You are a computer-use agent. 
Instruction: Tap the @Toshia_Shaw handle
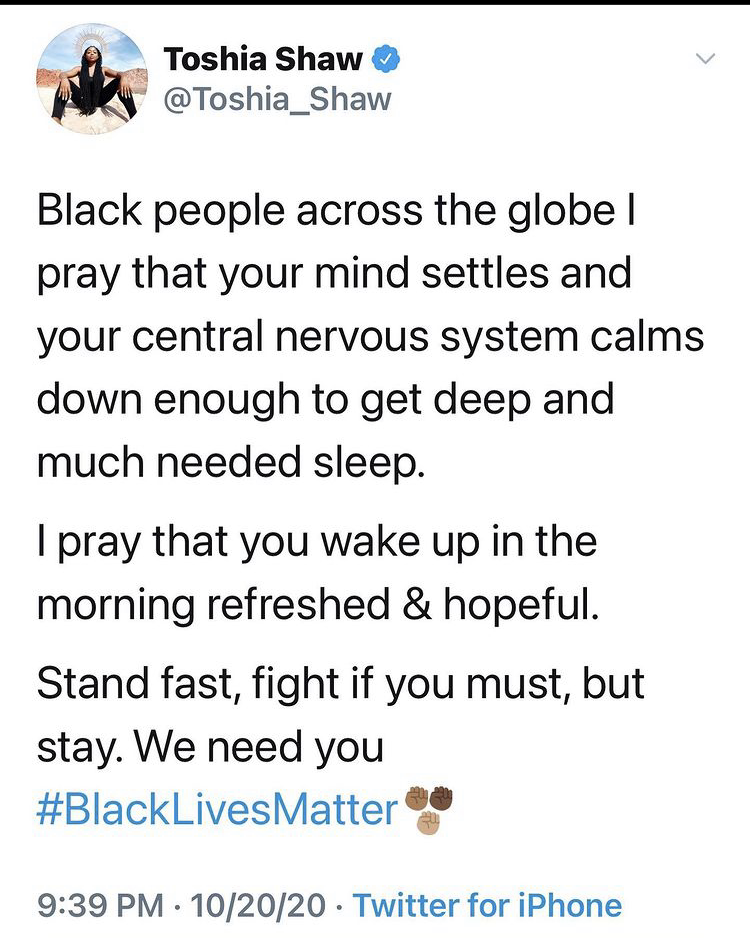click(x=277, y=99)
